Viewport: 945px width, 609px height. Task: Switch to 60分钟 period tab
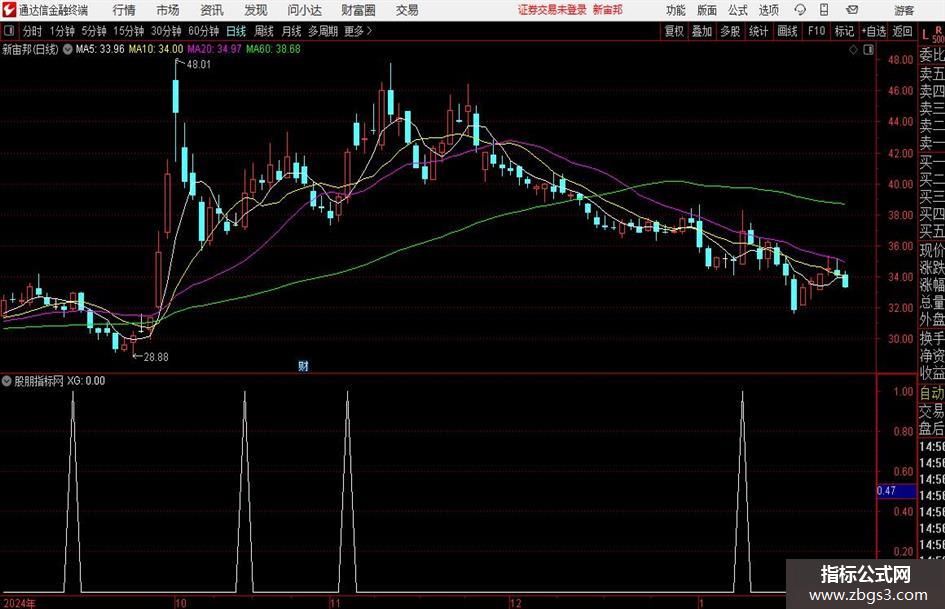coord(204,31)
